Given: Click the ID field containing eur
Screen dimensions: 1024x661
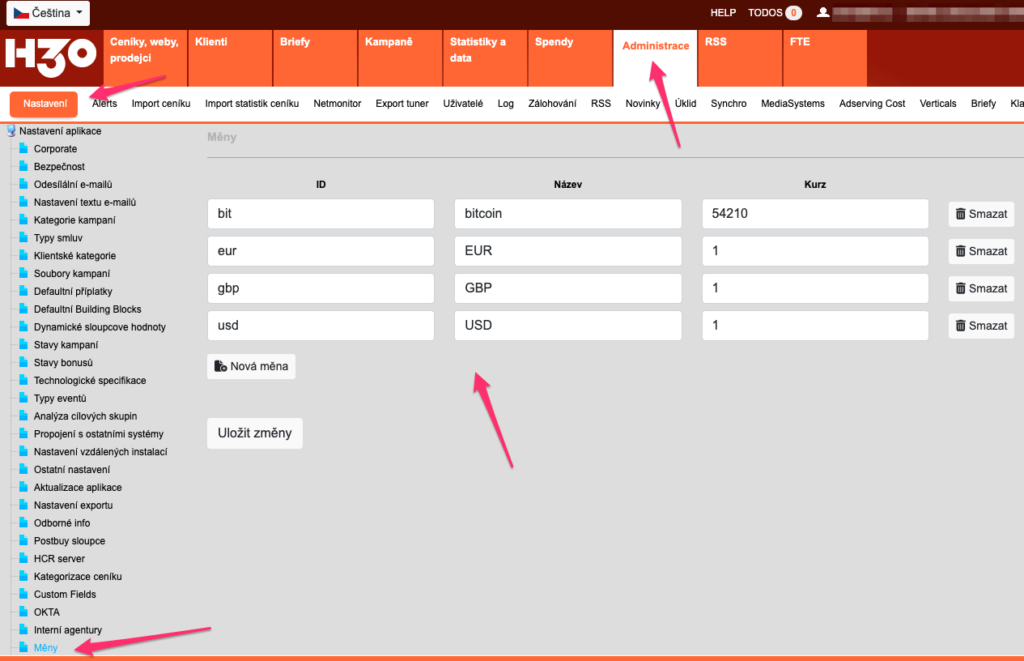Looking at the screenshot, I should [x=320, y=251].
